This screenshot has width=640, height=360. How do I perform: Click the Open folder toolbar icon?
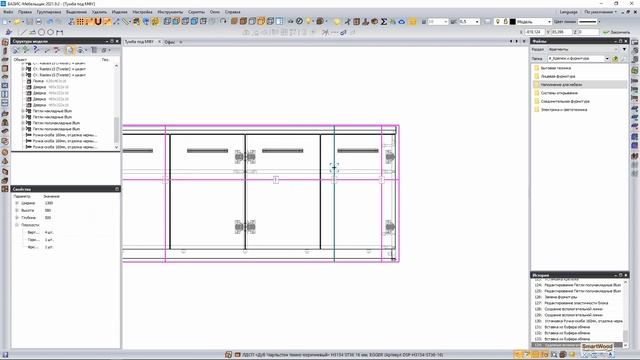pyautogui.click(x=16, y=22)
